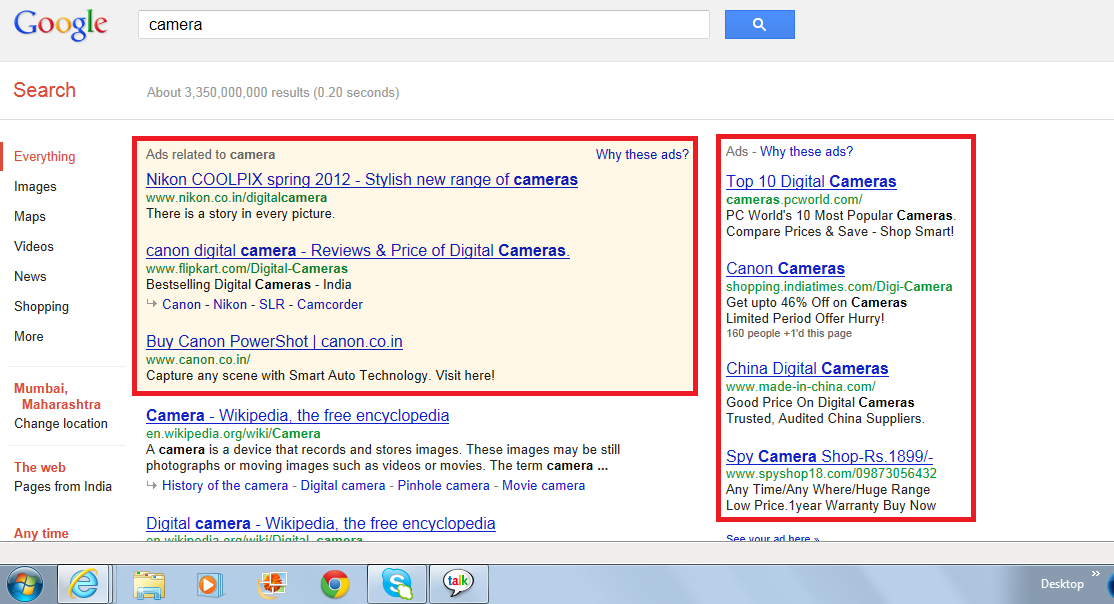Open the Nikon COOLPIX spring 2012 ad
The width and height of the screenshot is (1114, 604).
point(361,180)
